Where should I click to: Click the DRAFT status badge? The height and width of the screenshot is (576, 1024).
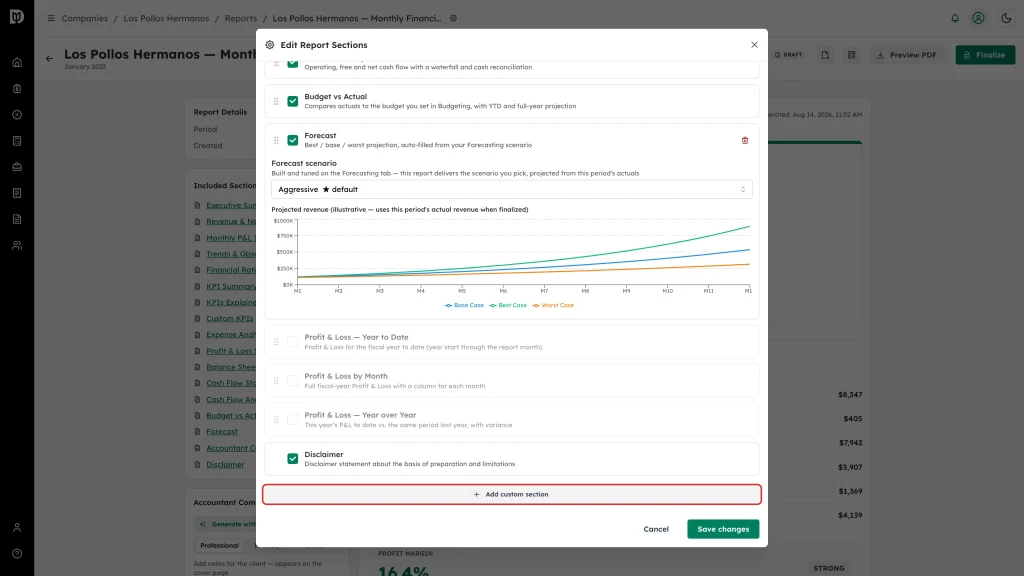pyautogui.click(x=788, y=55)
